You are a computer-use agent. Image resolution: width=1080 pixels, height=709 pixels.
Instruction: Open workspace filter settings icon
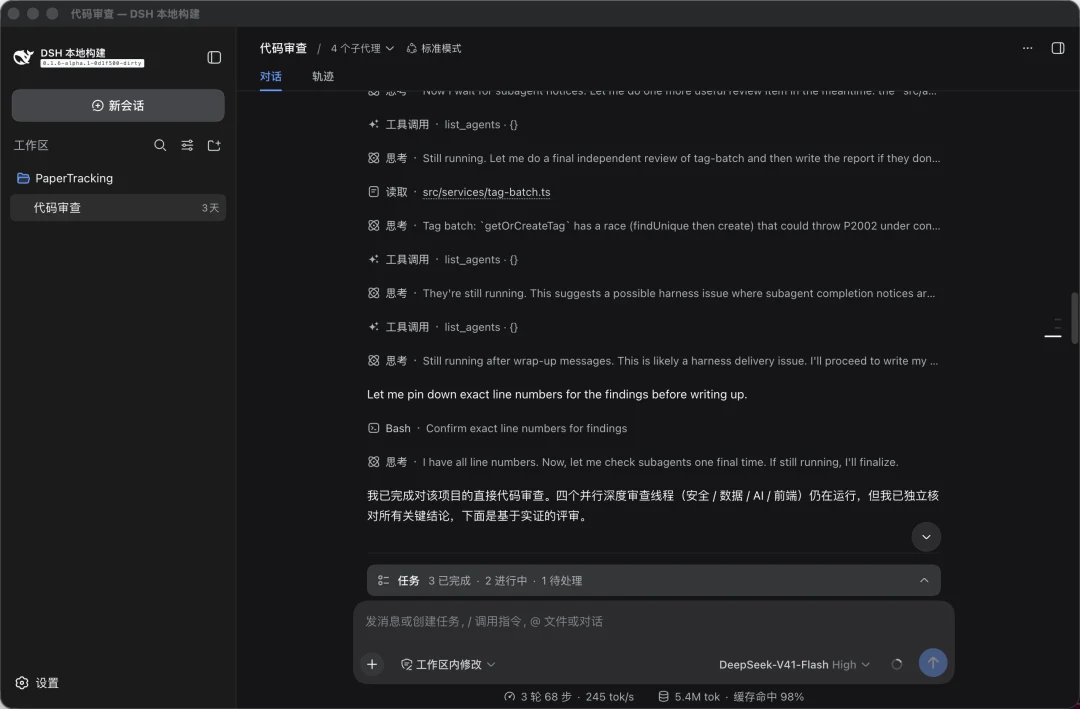[187, 145]
